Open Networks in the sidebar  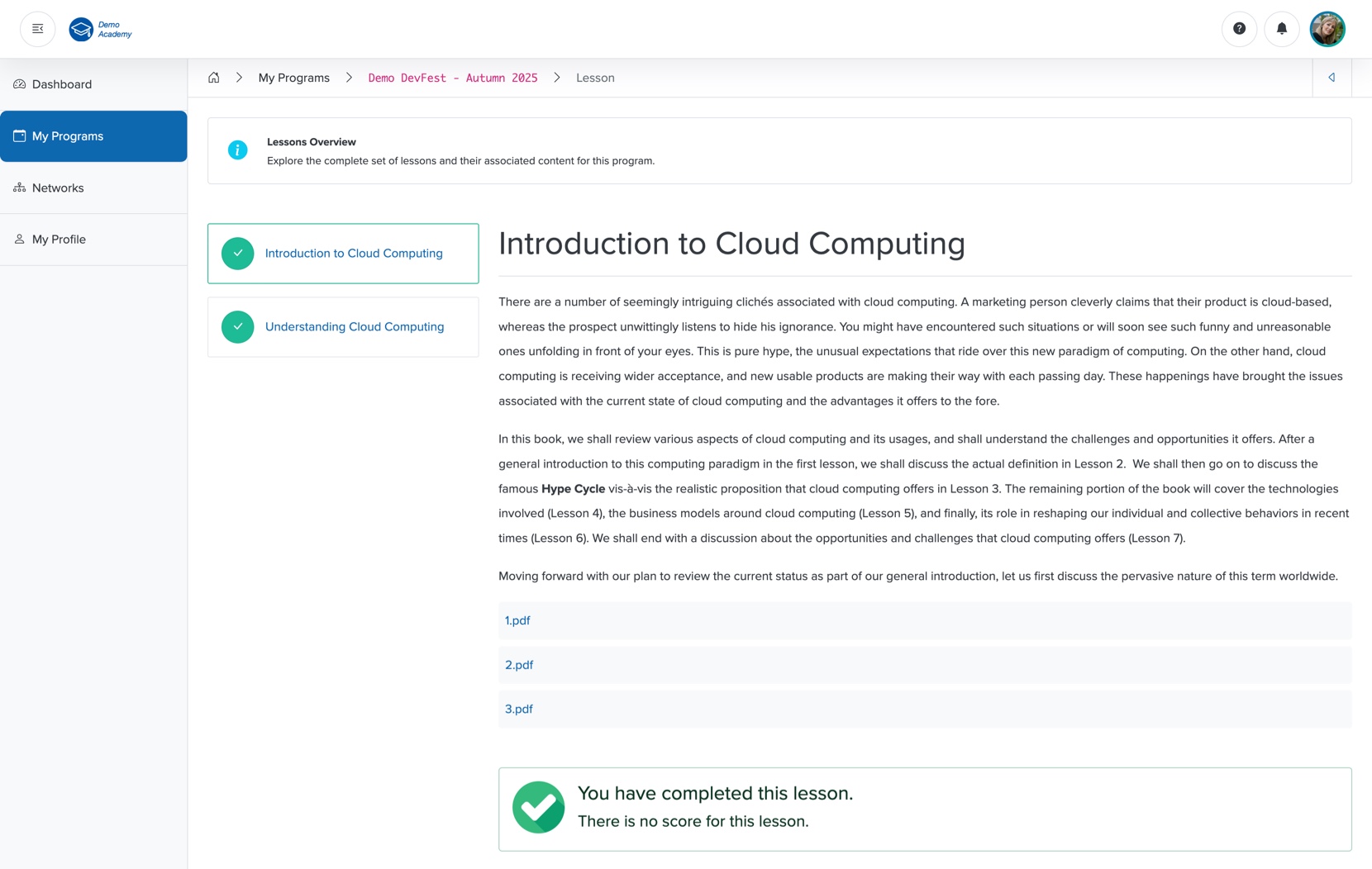pyautogui.click(x=58, y=188)
